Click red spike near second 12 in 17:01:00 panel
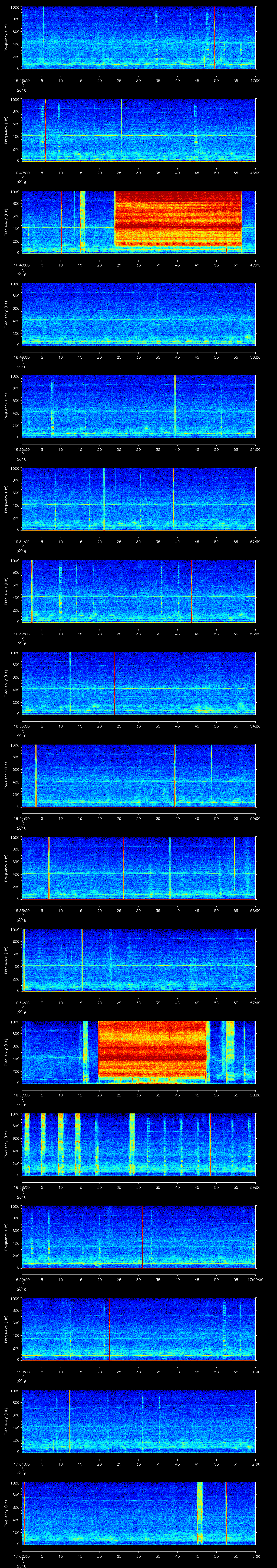 click(x=70, y=1421)
